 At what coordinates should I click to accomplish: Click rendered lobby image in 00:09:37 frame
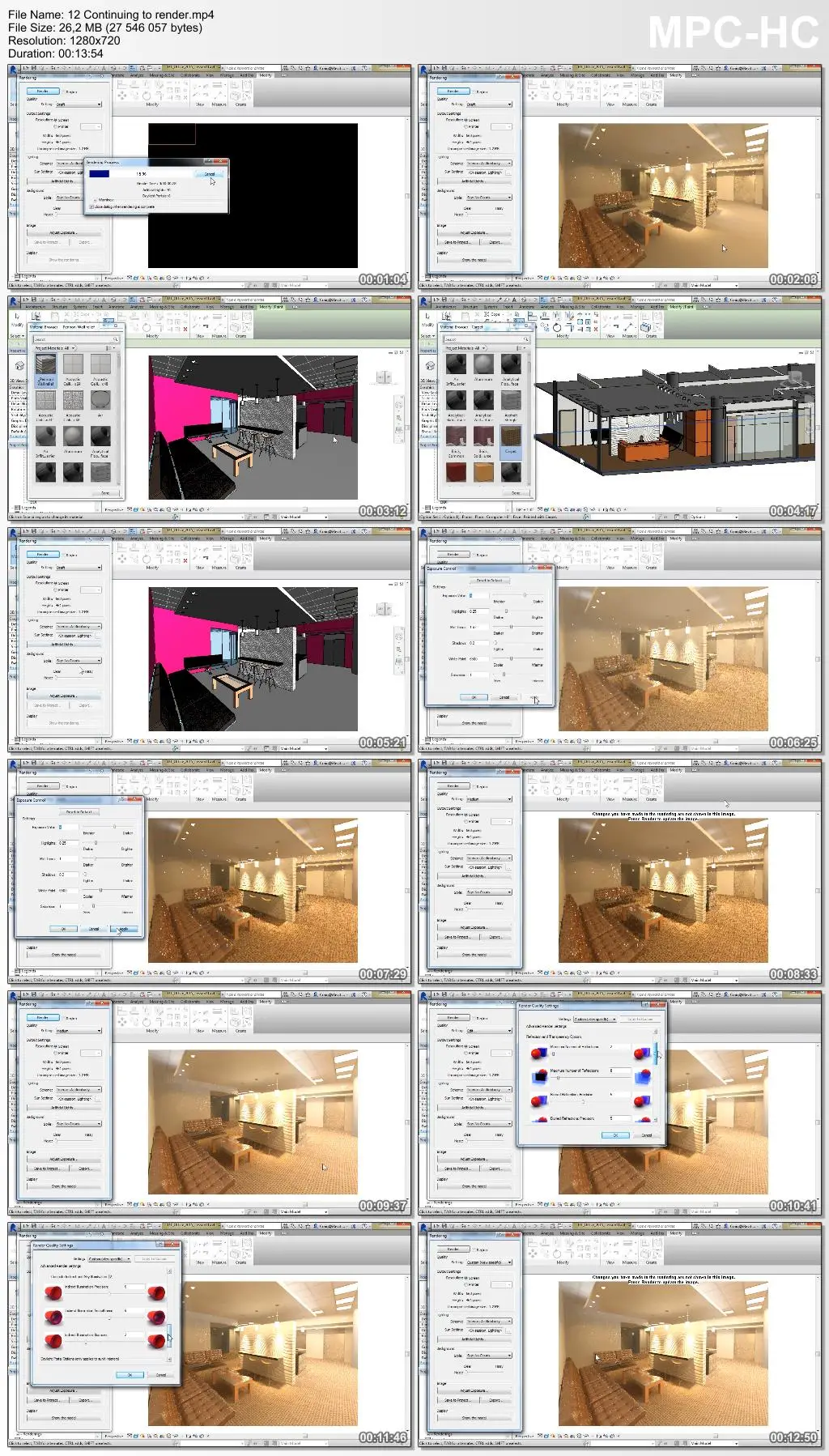coord(253,1122)
